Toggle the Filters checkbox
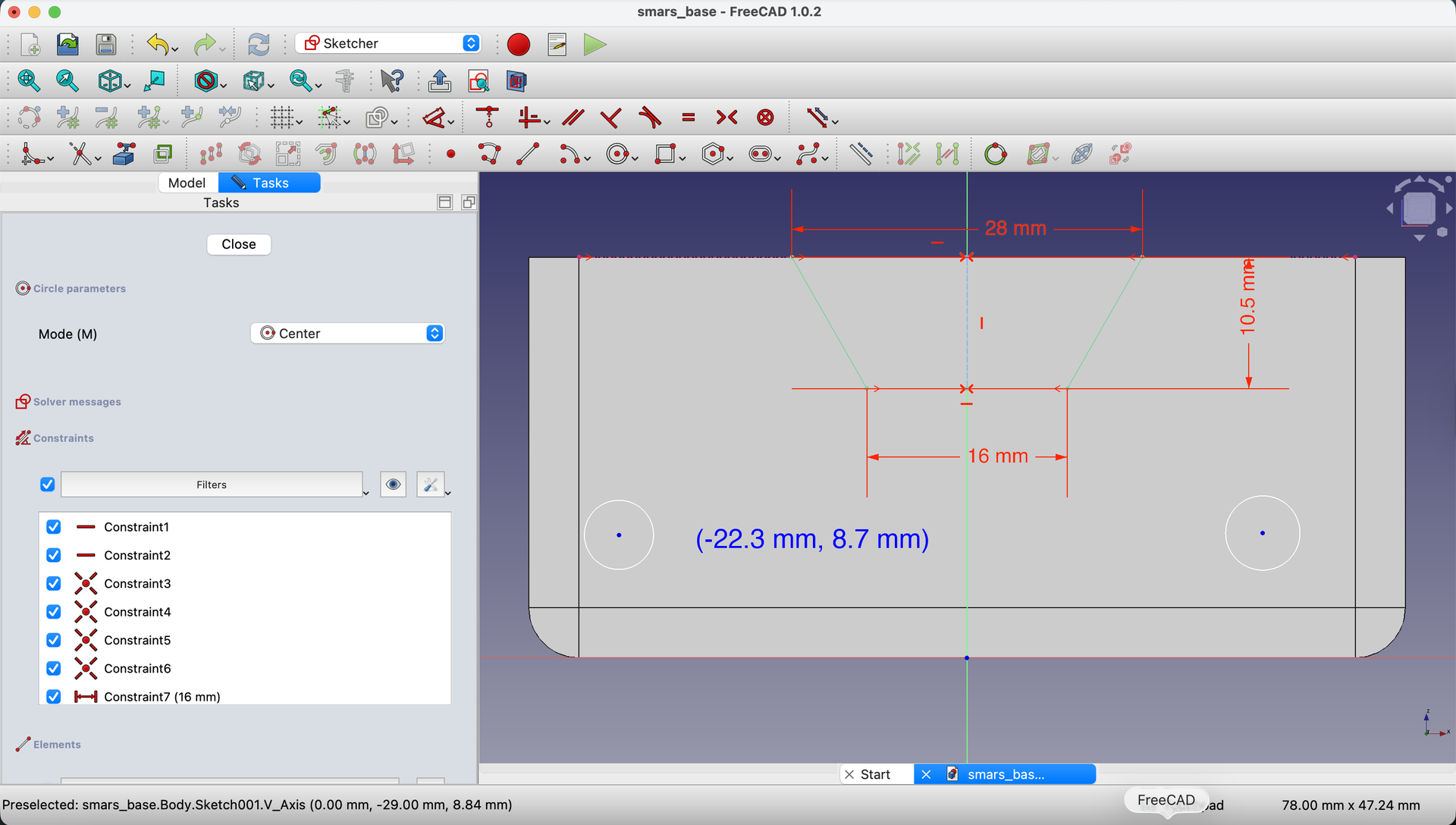Screen dimensions: 1456x825 pyautogui.click(x=47, y=484)
